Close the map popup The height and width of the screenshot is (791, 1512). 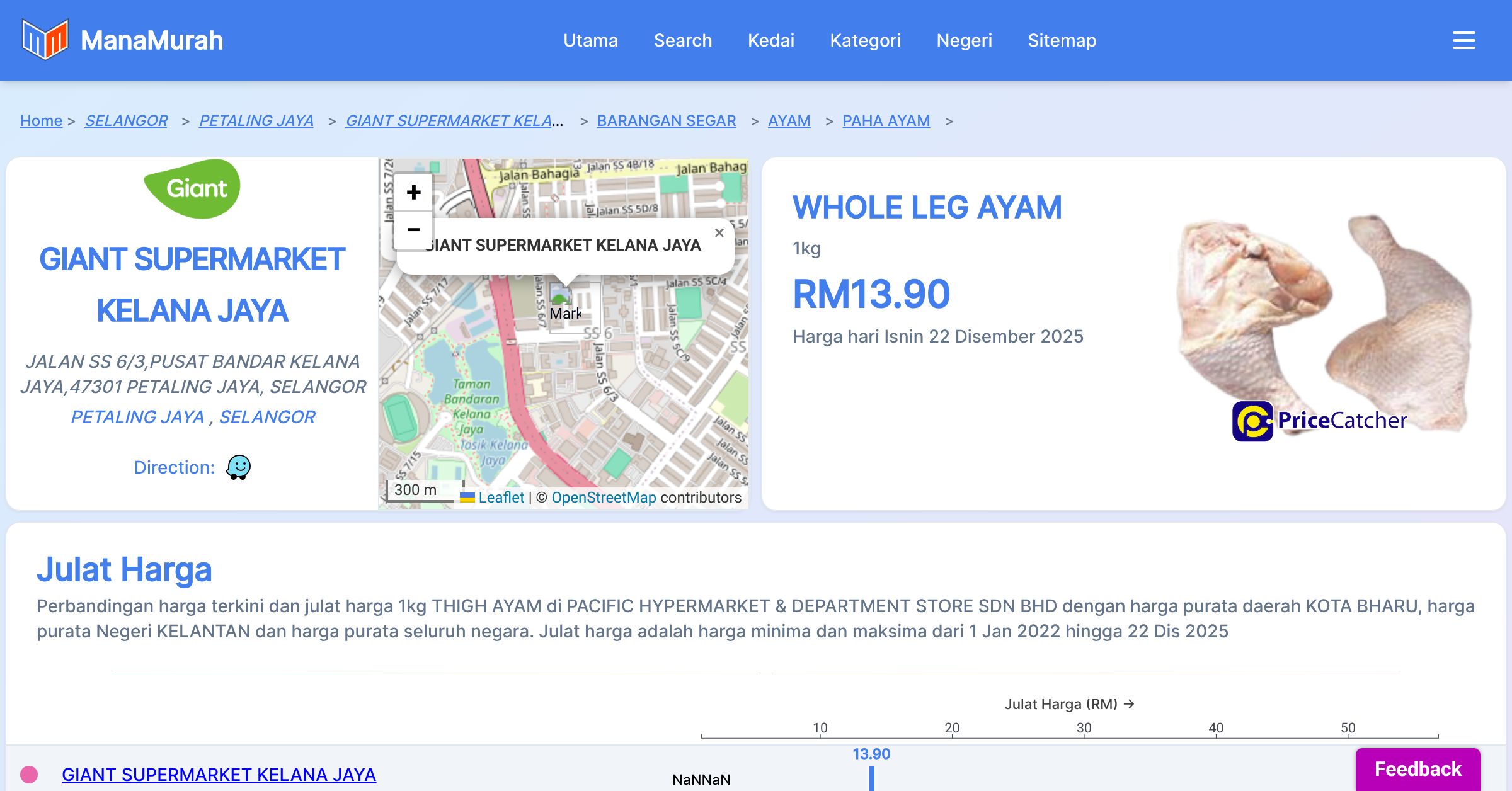coord(719,233)
